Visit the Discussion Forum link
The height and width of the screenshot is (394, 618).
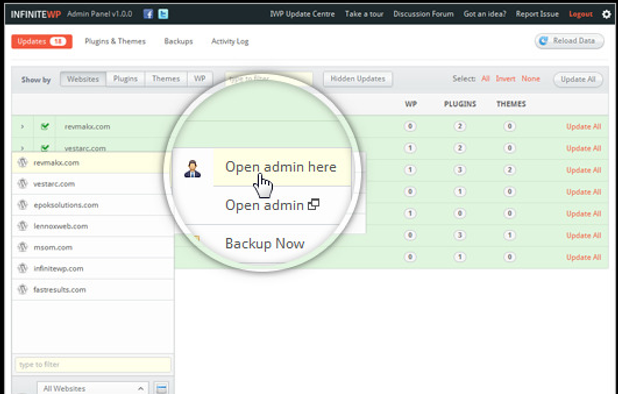tap(423, 14)
